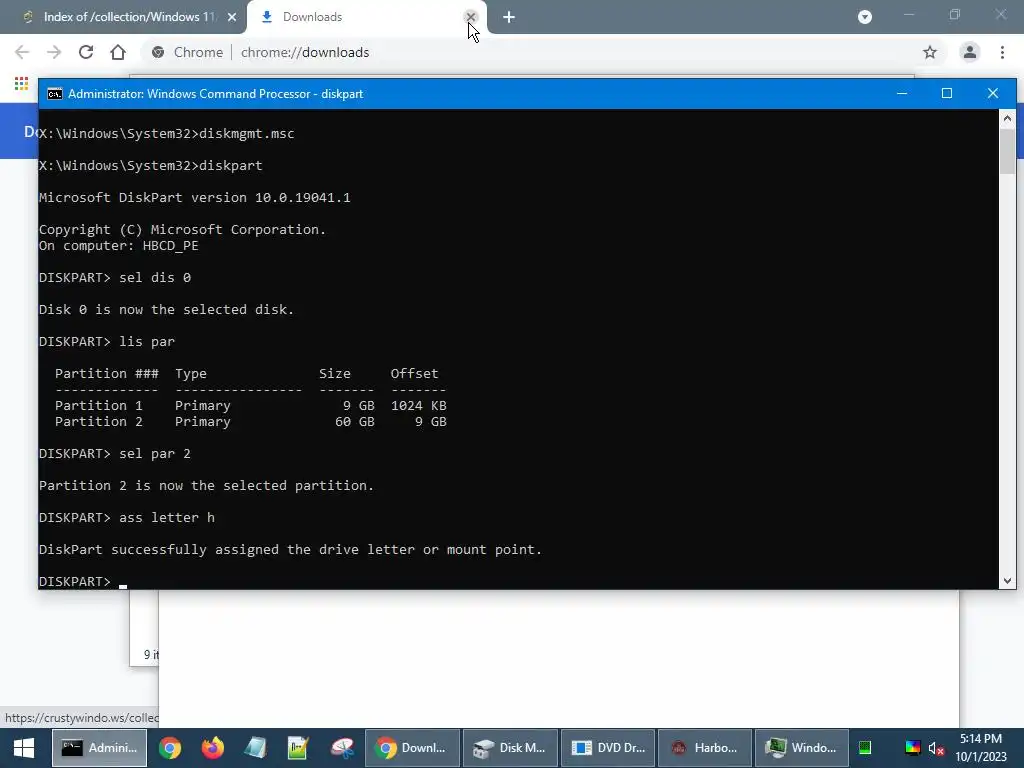Open the green ruler notepad app in taskbar
1024x768 pixels.
pos(298,748)
